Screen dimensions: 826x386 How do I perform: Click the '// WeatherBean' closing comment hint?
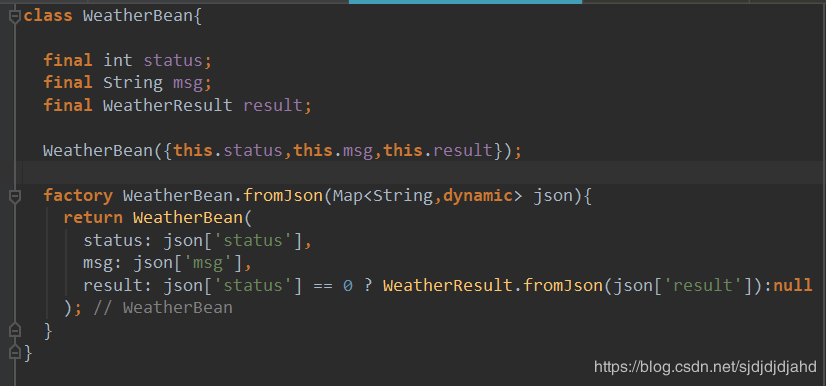point(163,308)
